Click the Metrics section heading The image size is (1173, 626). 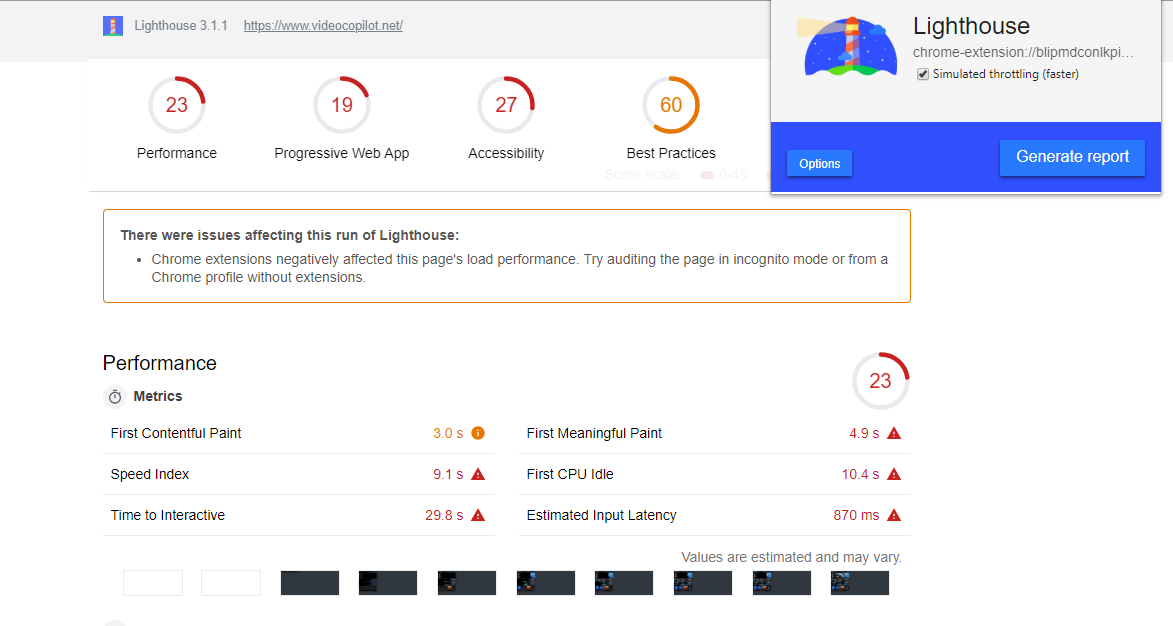point(158,396)
